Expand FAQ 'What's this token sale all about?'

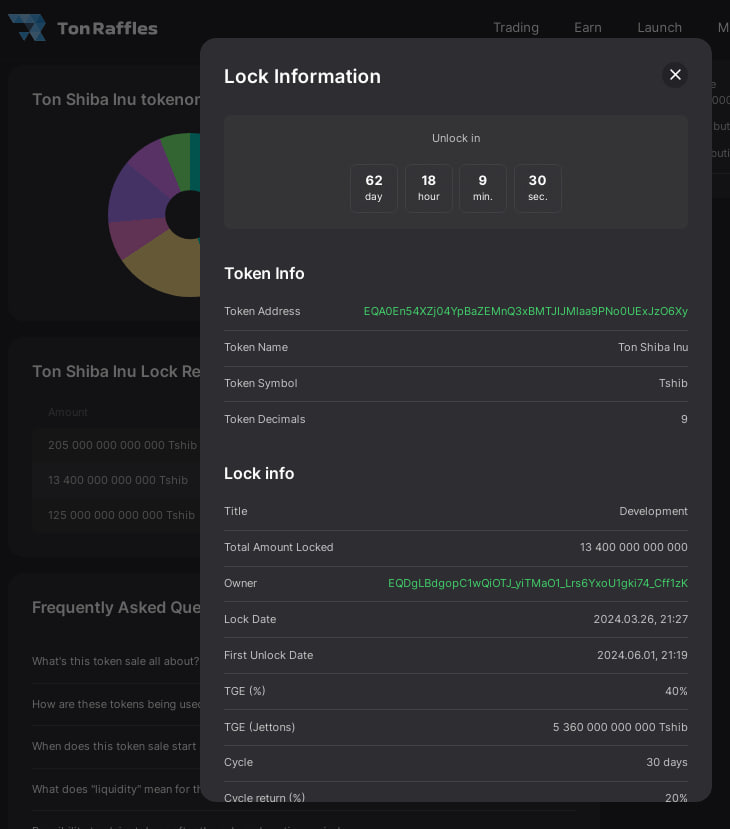(116, 661)
